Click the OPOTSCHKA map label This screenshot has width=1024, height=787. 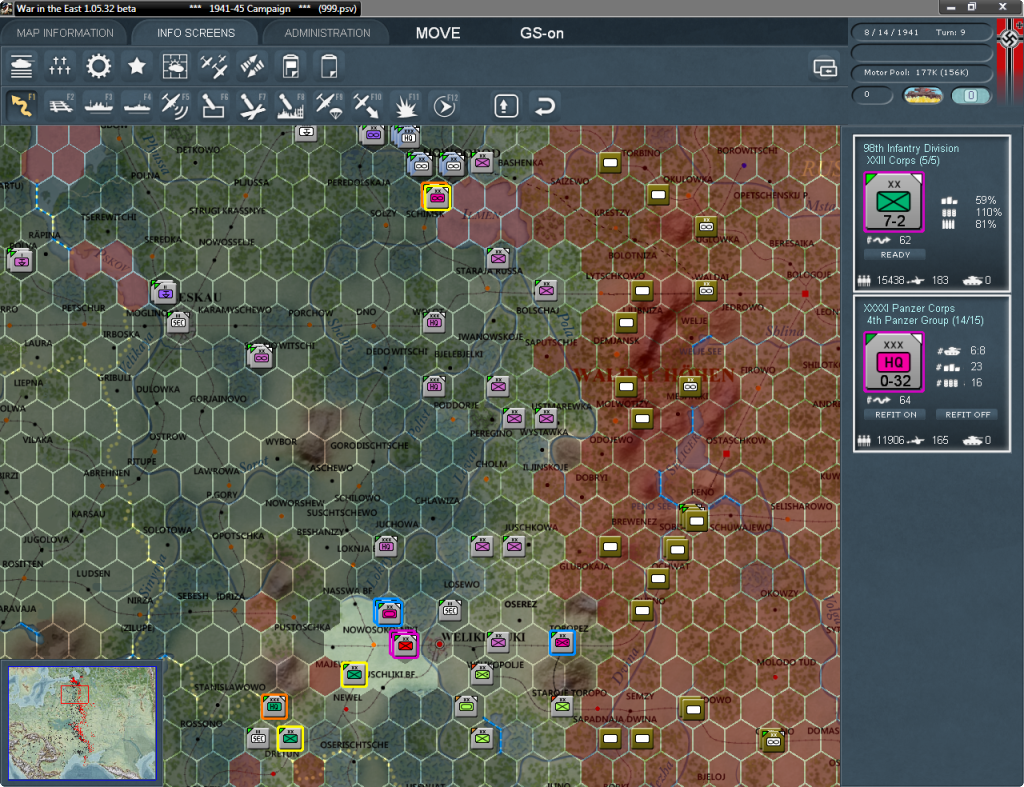click(238, 536)
